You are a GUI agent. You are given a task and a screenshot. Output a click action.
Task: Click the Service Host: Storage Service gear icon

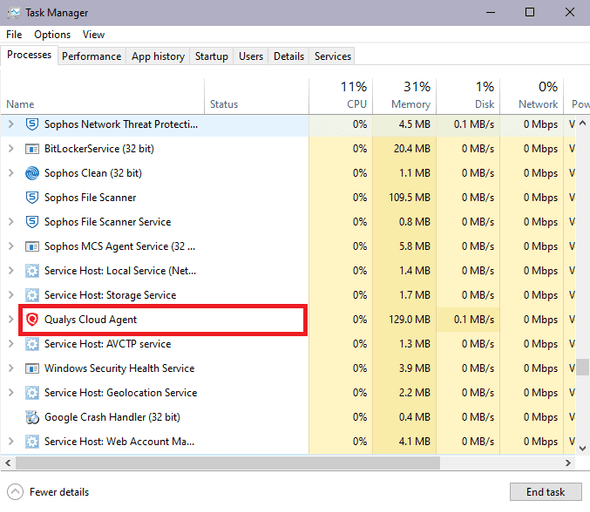point(32,295)
